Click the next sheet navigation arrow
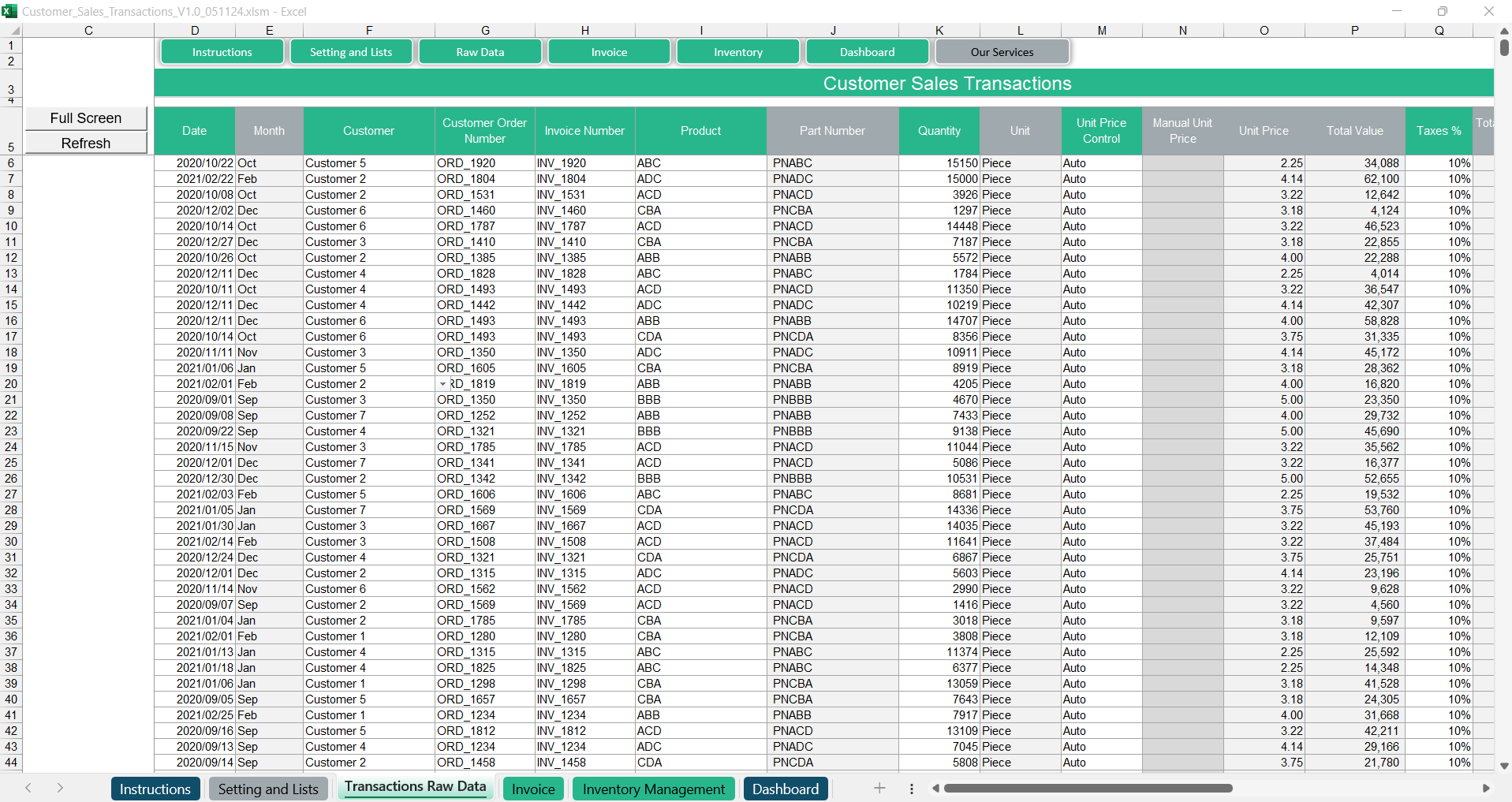This screenshot has height=802, width=1512. 60,788
